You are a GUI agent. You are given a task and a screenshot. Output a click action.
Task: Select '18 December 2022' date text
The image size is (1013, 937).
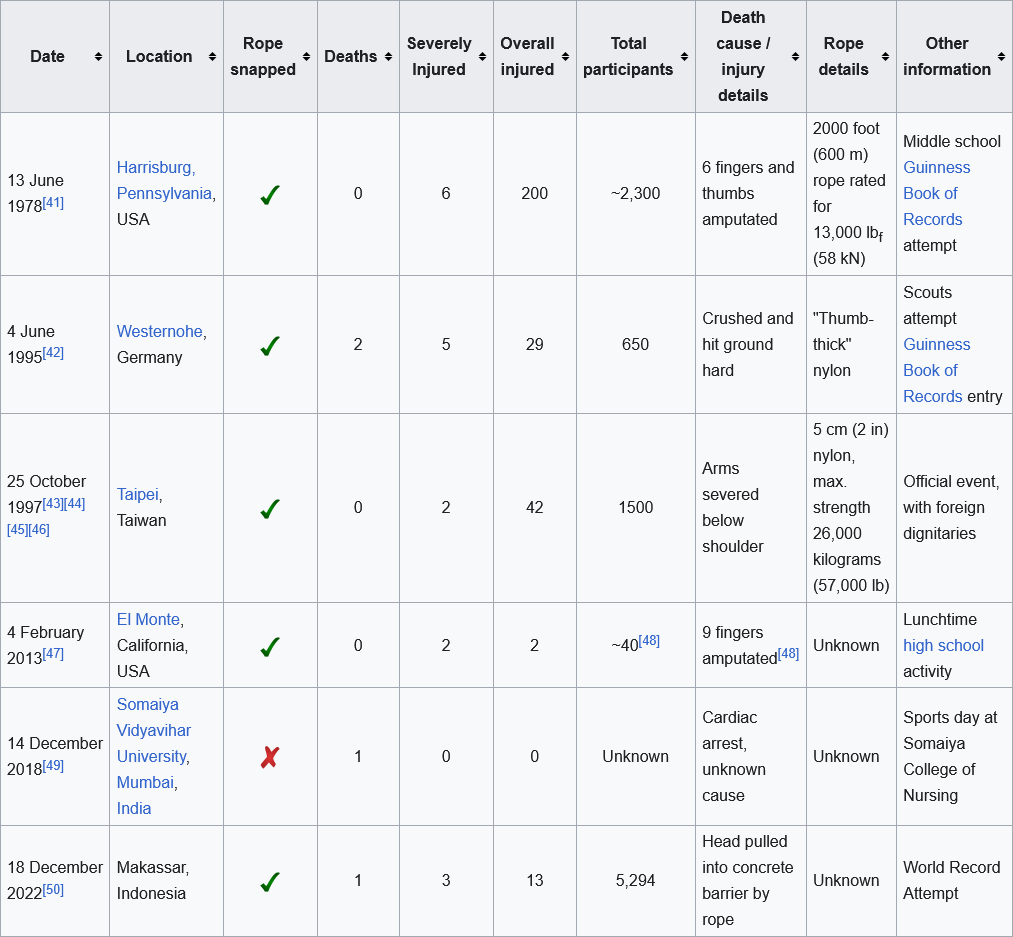pyautogui.click(x=55, y=880)
